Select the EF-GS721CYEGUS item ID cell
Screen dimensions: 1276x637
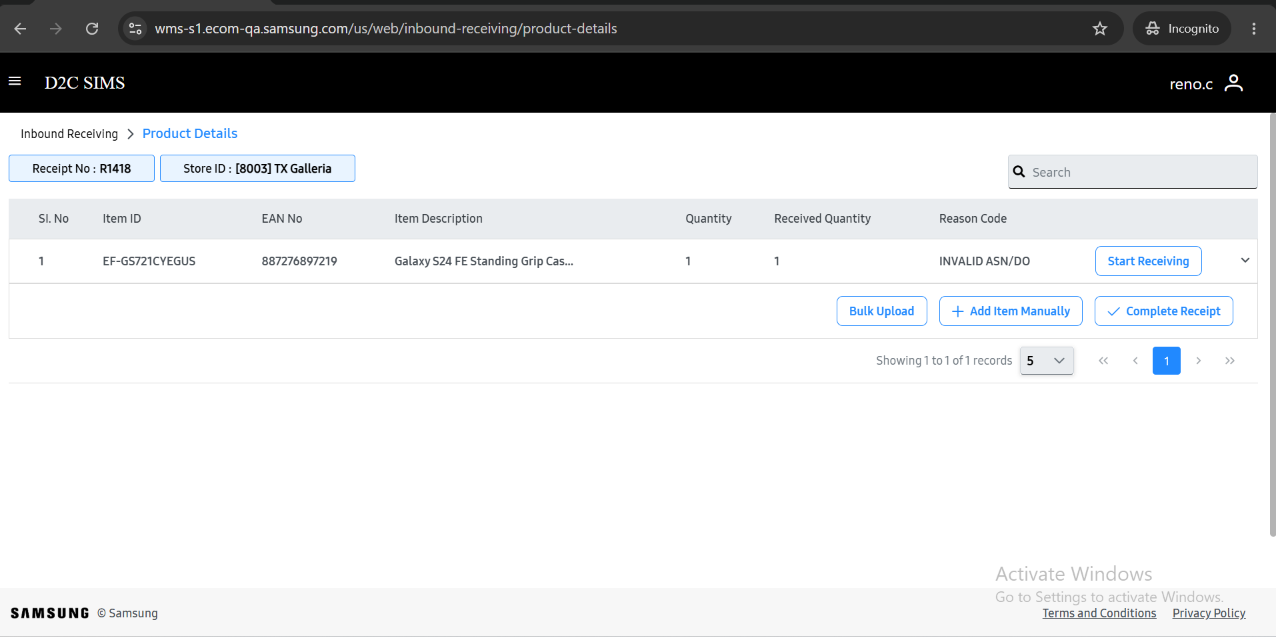149,261
